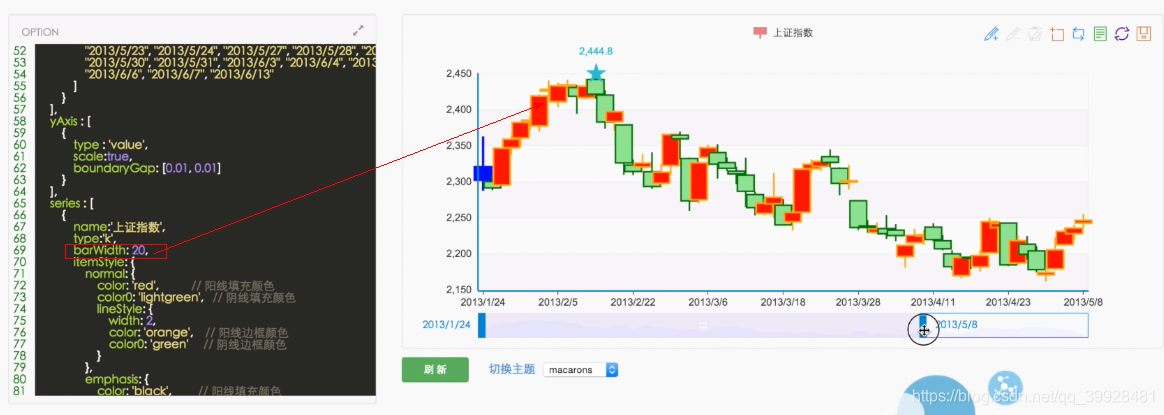This screenshot has width=1164, height=415.
Task: Grab the left data zoom slider handle
Action: (482, 326)
